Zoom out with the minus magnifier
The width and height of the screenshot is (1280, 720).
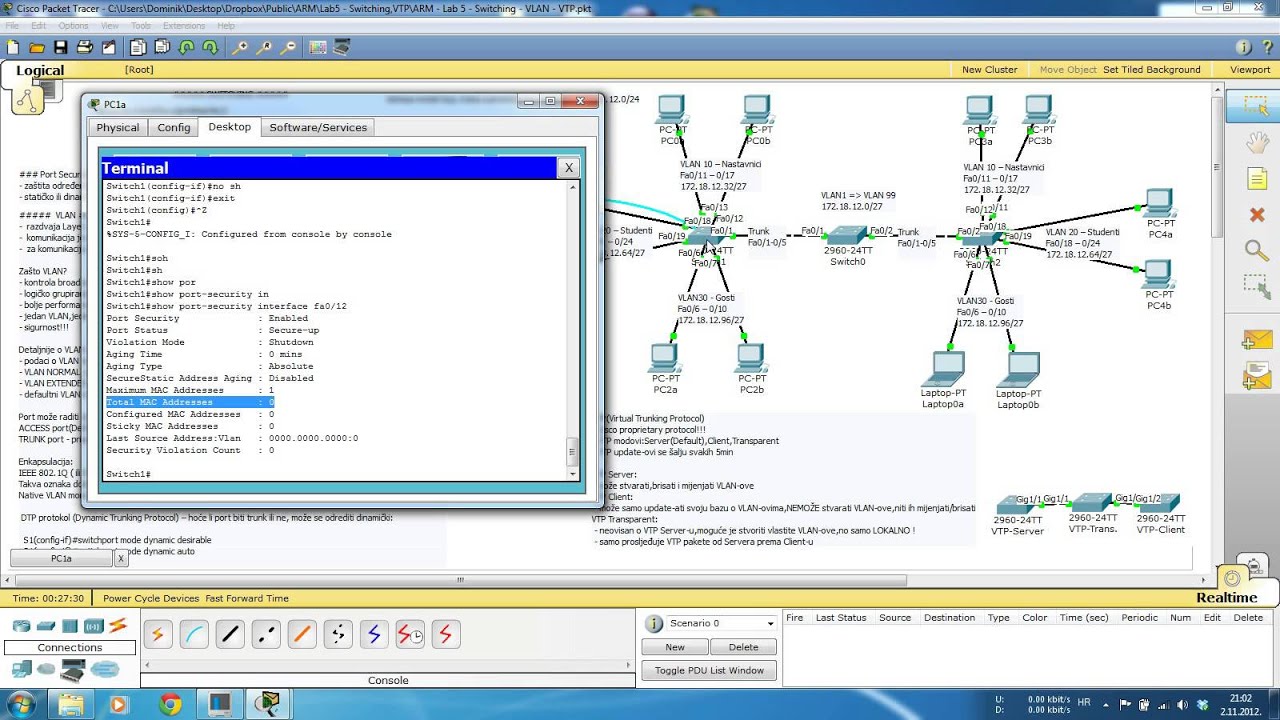(x=288, y=47)
